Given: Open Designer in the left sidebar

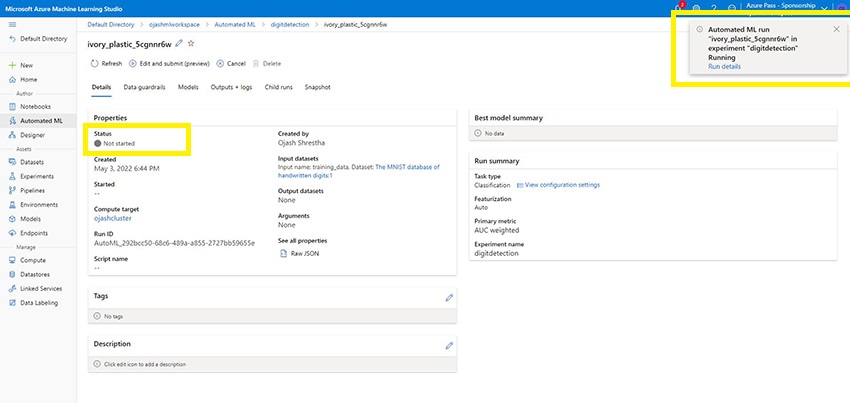Looking at the screenshot, I should tap(32, 134).
